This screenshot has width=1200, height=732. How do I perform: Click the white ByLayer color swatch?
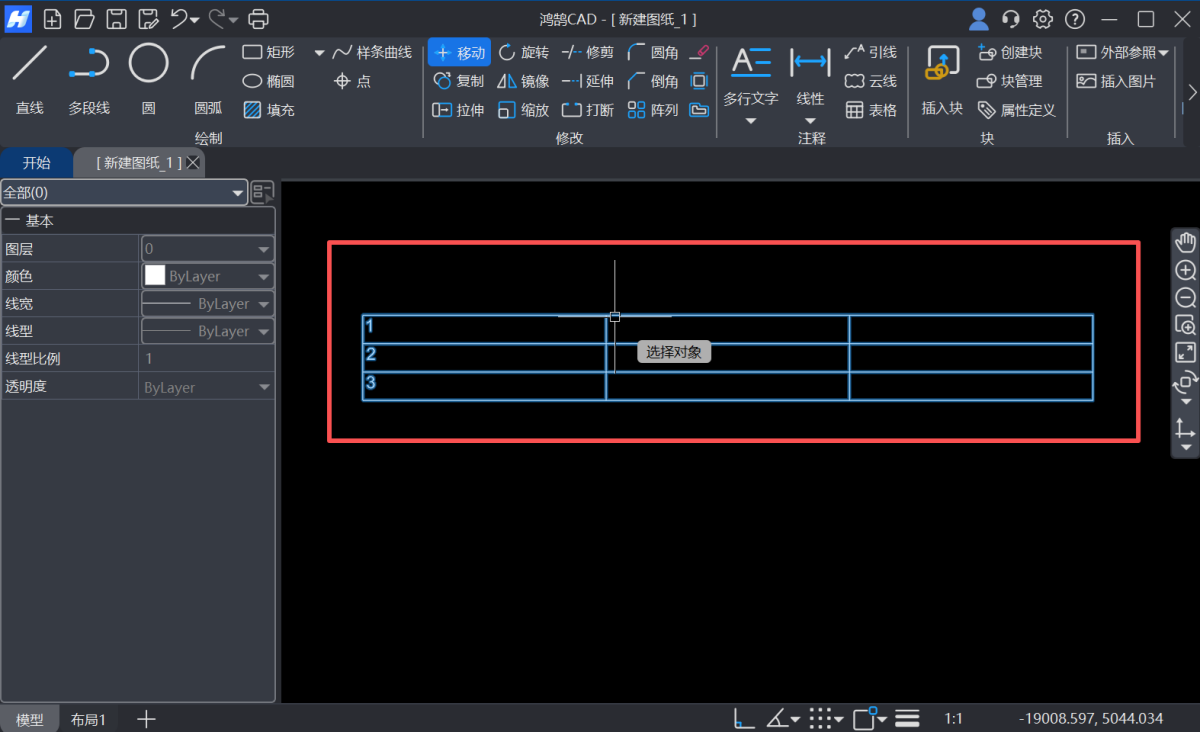point(155,275)
